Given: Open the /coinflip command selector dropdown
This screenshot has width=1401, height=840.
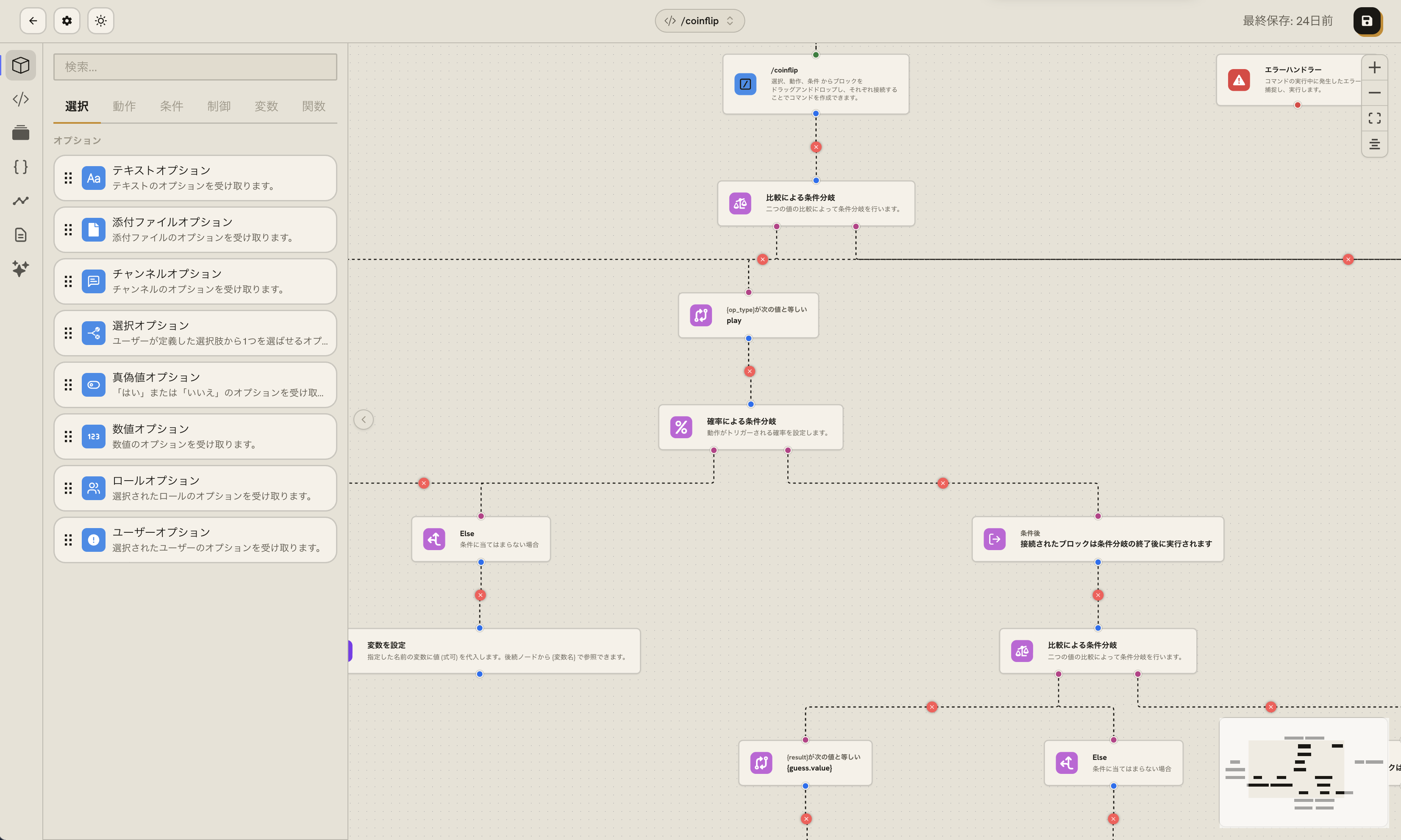Looking at the screenshot, I should [700, 21].
